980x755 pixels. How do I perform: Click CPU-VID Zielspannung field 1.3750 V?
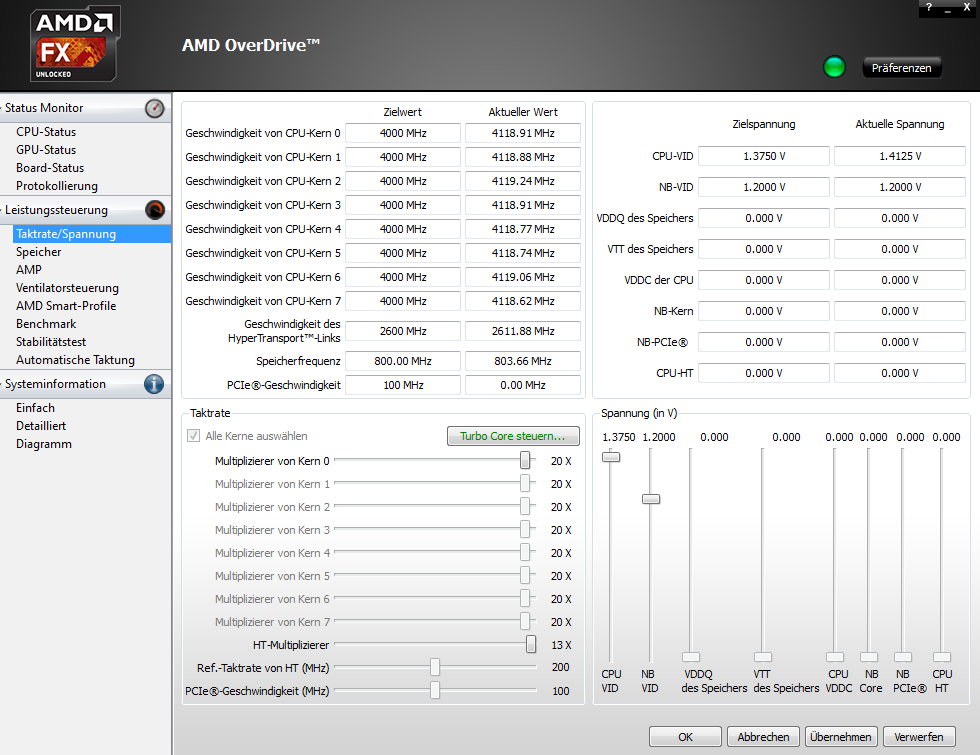coord(764,156)
